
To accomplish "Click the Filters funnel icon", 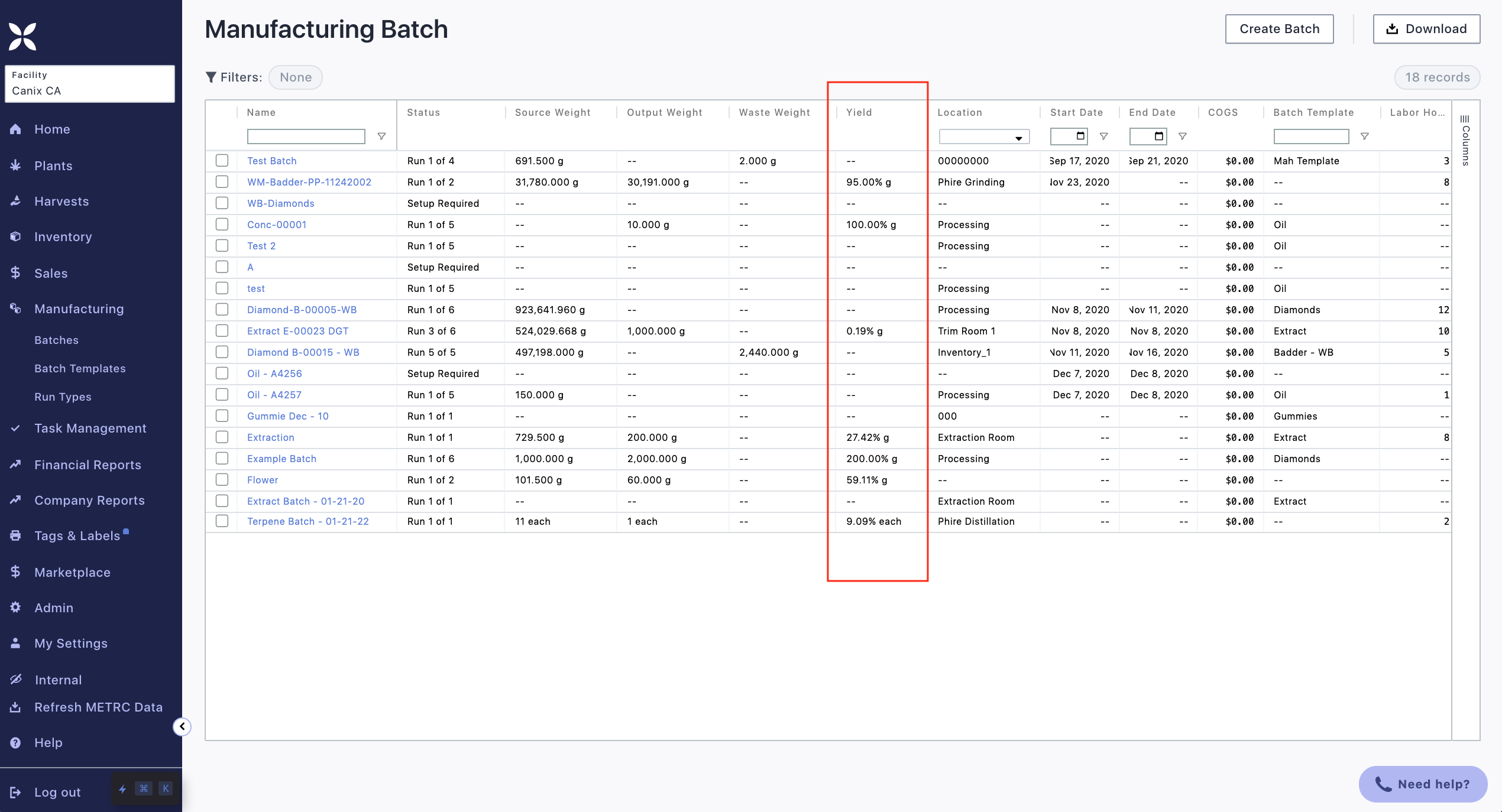I will pyautogui.click(x=211, y=77).
